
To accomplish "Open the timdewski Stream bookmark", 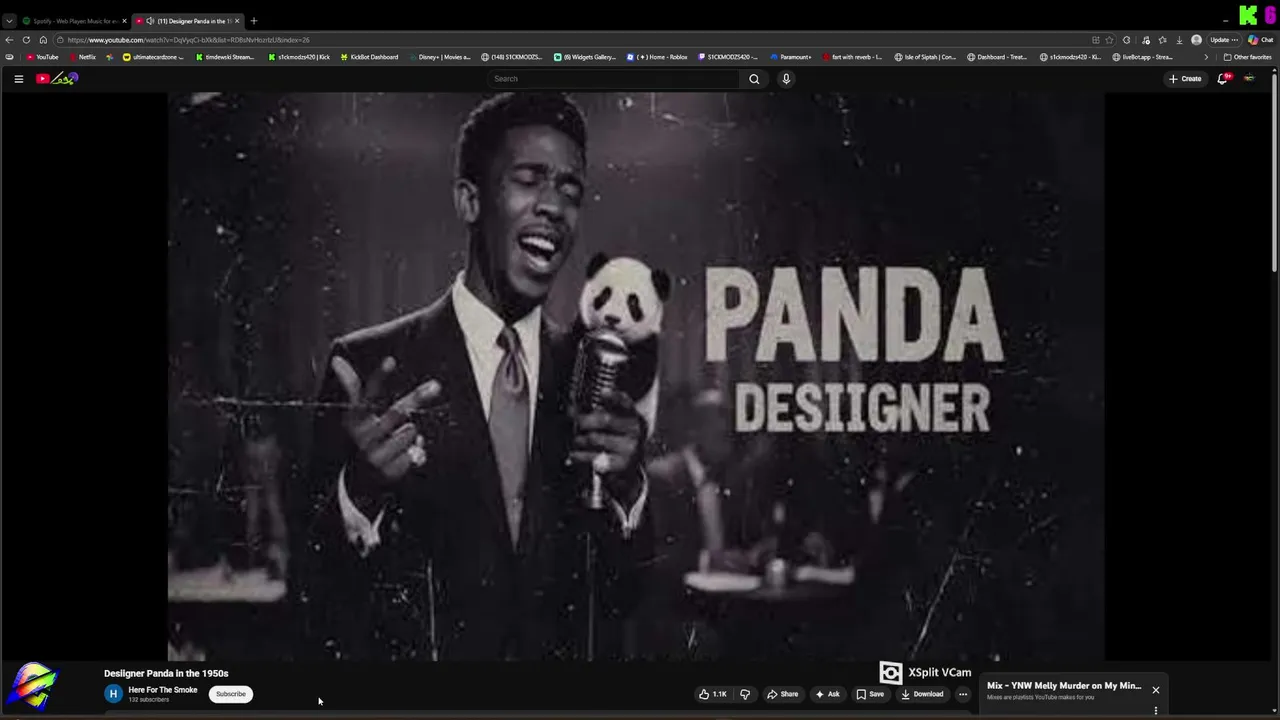I will coord(225,57).
